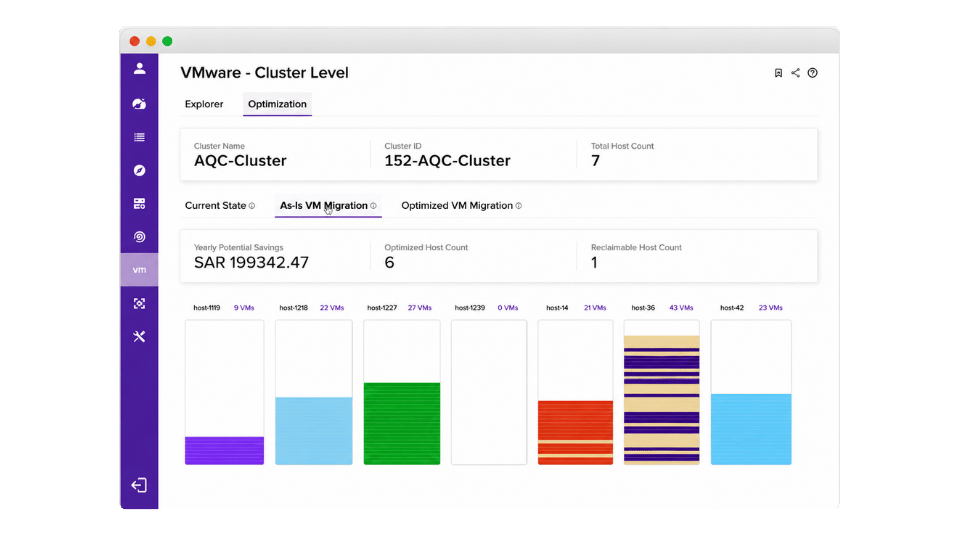Image resolution: width=960 pixels, height=540 pixels.
Task: Open the help question mark icon
Action: [812, 73]
